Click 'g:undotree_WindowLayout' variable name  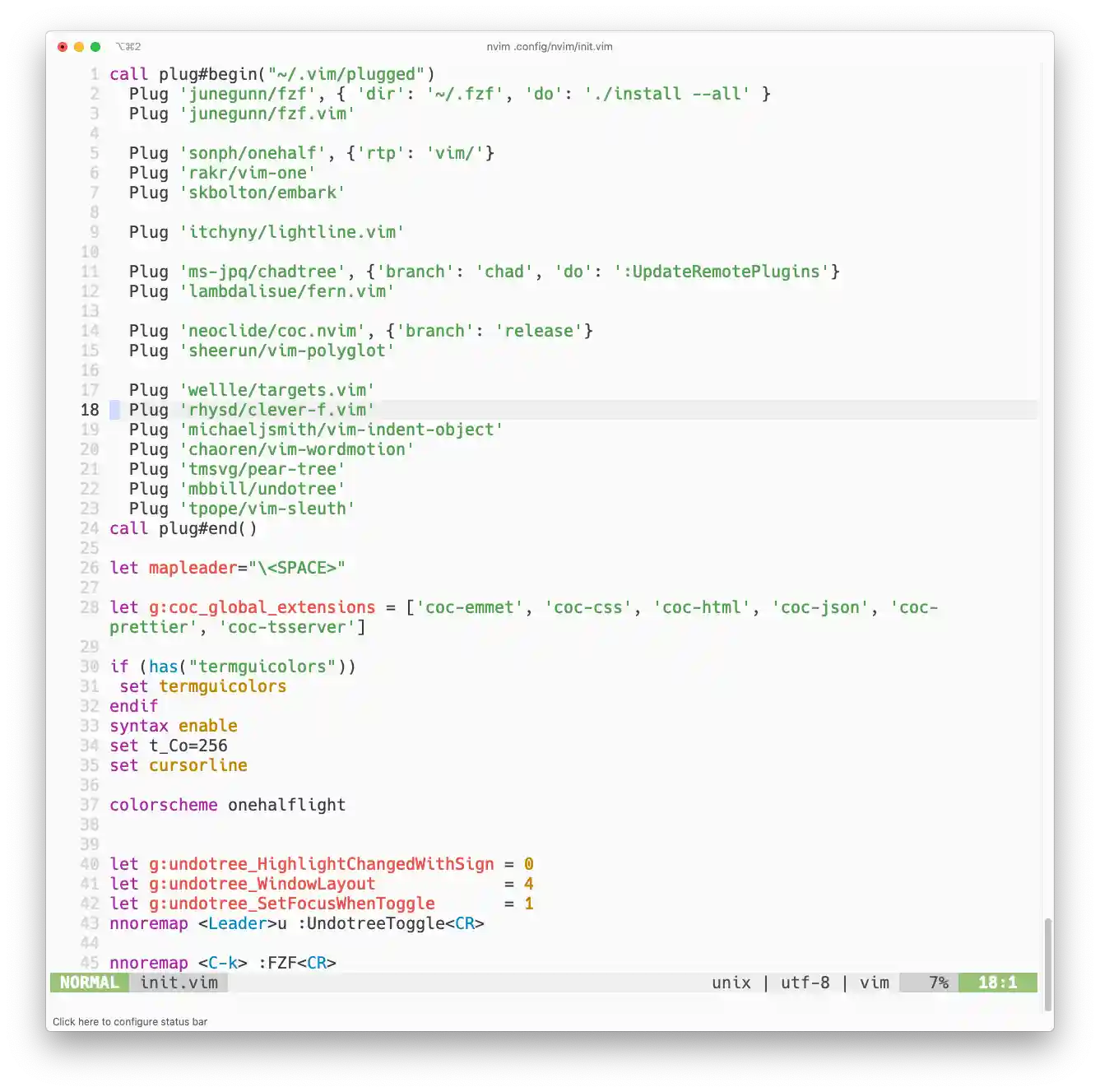point(262,884)
